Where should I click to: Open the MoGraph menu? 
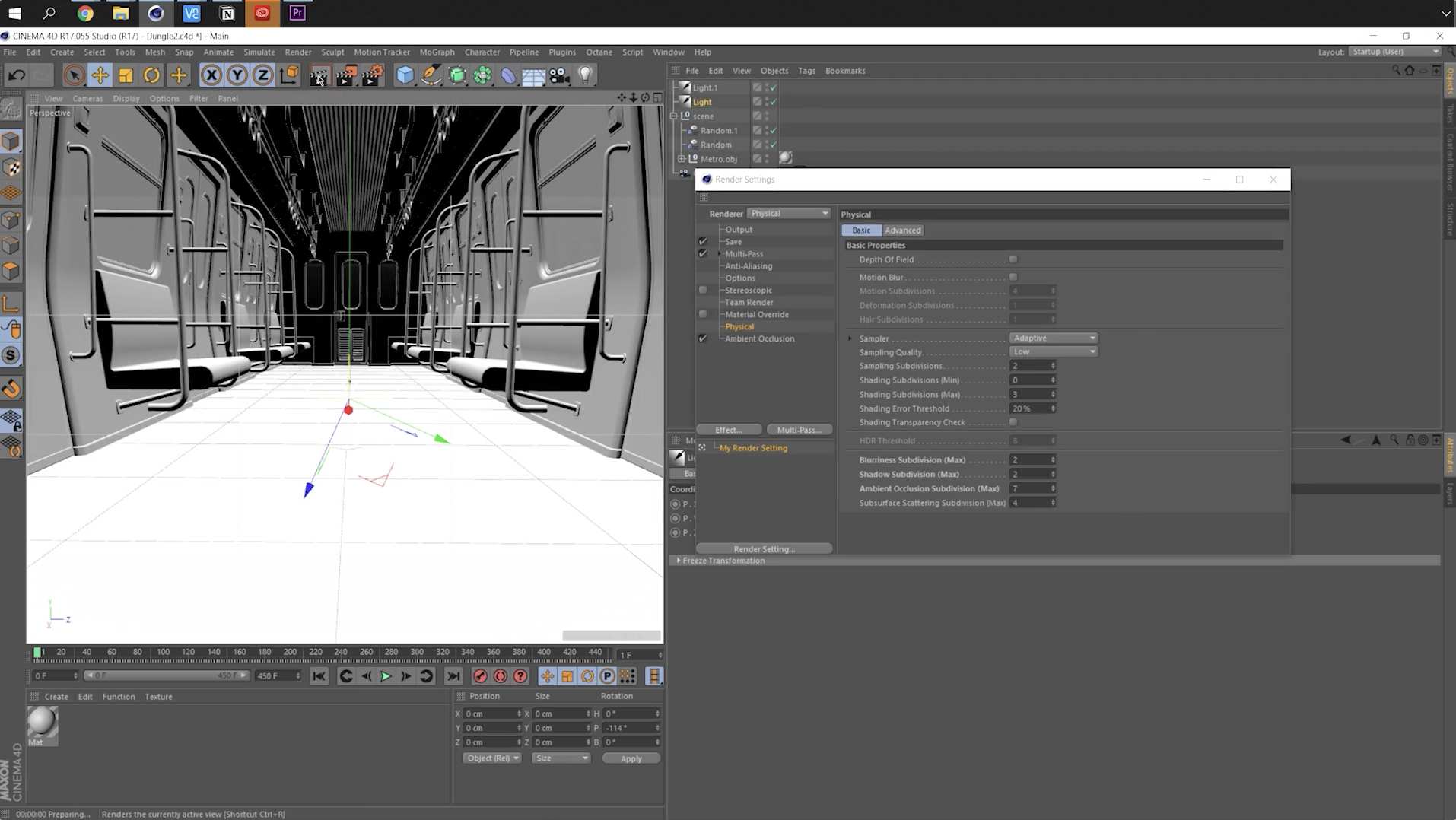(437, 52)
